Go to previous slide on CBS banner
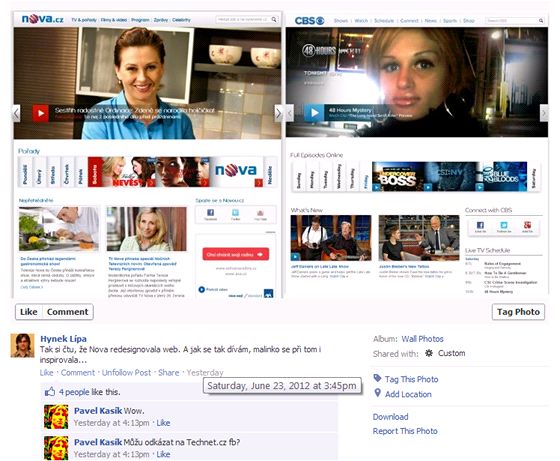Screen dimensions: 560x461 click(x=290, y=113)
